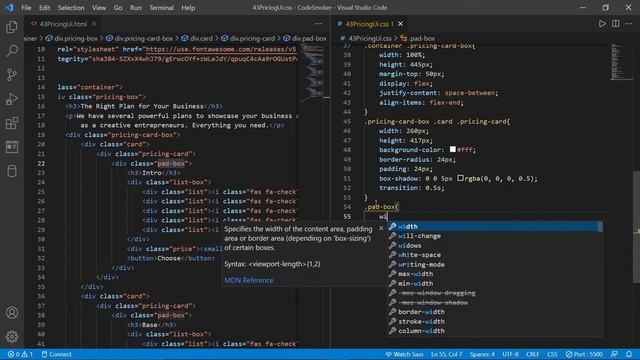Change indentation via Spaces: 4

(482, 354)
